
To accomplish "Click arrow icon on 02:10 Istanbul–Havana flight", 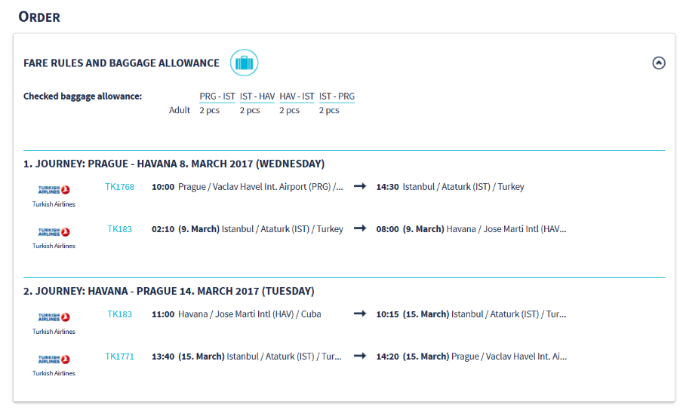I will point(359,229).
